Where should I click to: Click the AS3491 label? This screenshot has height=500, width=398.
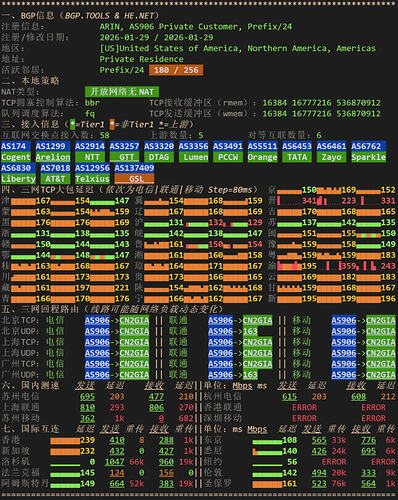(228, 146)
